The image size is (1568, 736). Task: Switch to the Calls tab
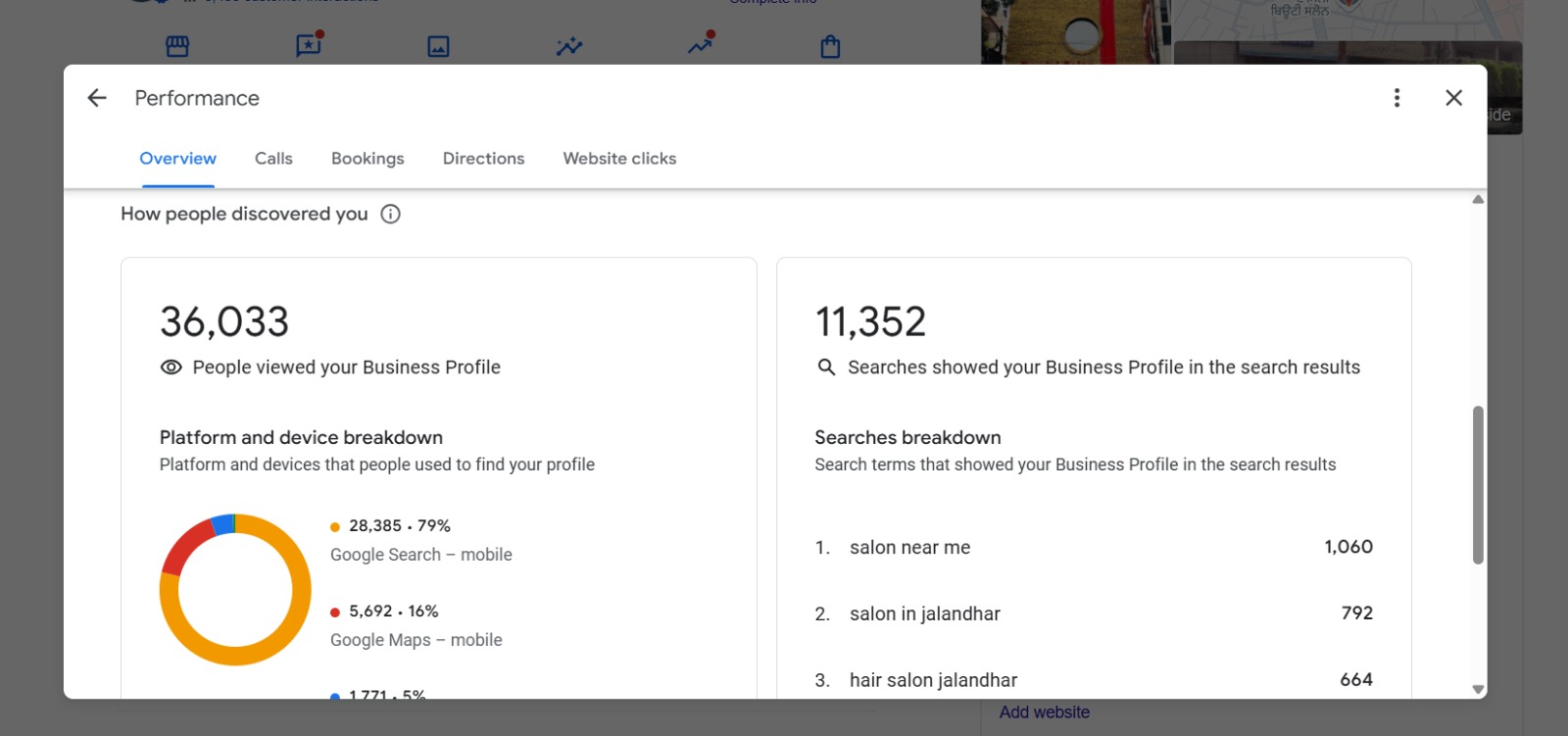[273, 159]
